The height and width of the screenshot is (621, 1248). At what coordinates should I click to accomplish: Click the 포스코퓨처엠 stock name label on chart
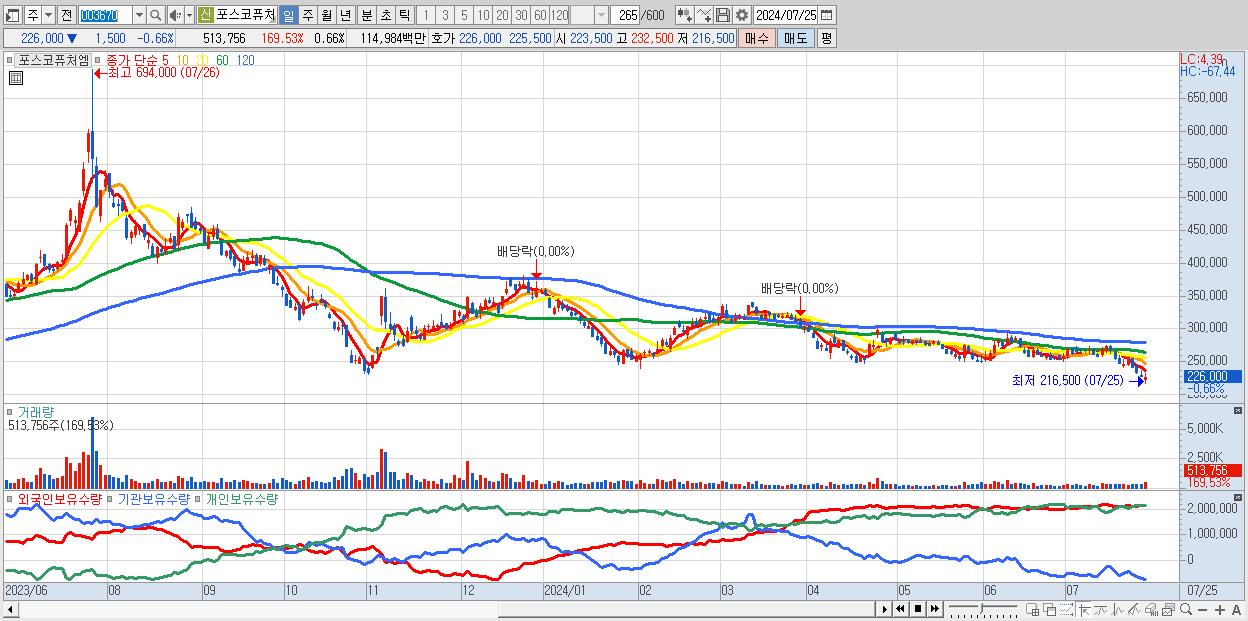53,60
